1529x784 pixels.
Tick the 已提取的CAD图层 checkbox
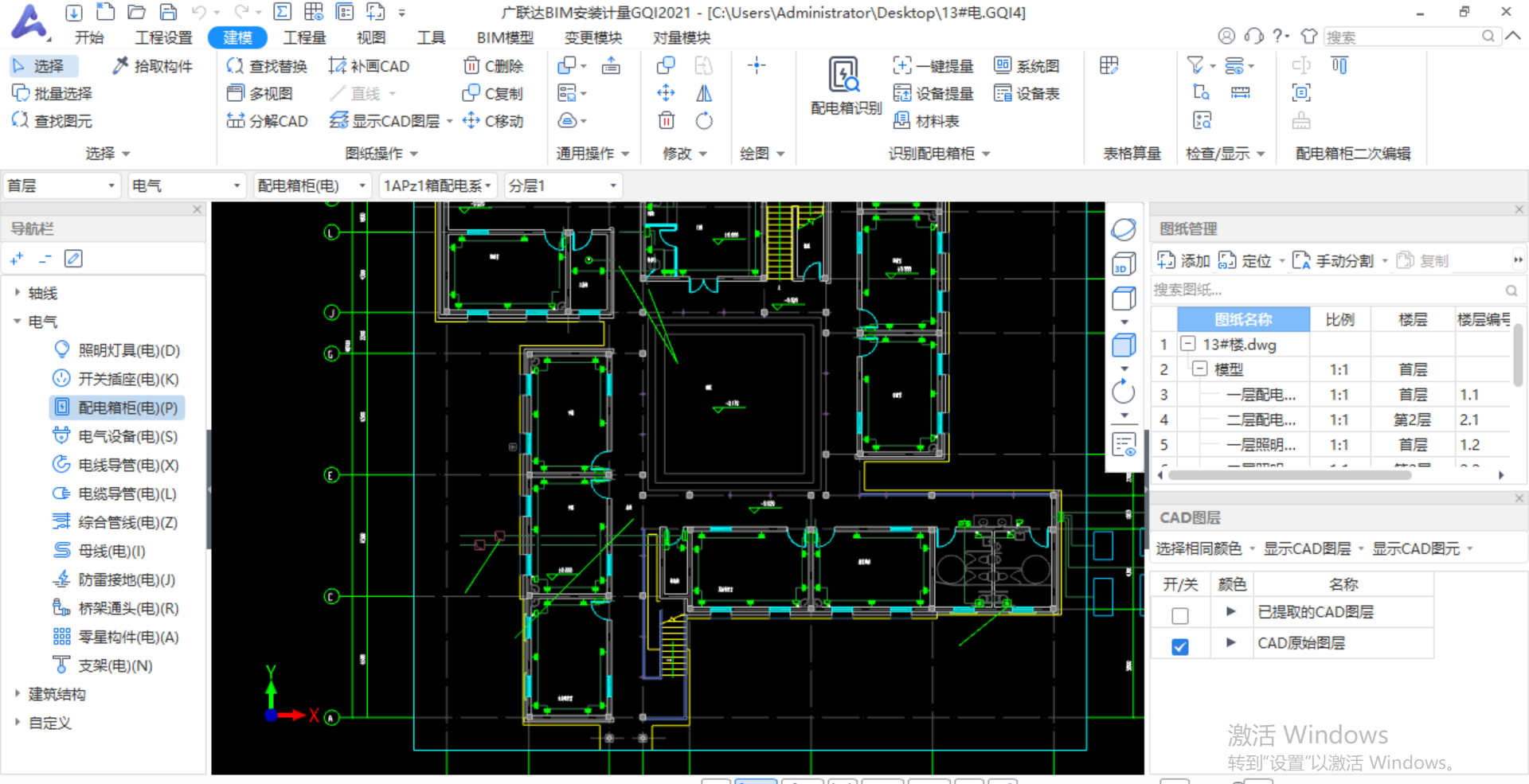coord(1180,615)
